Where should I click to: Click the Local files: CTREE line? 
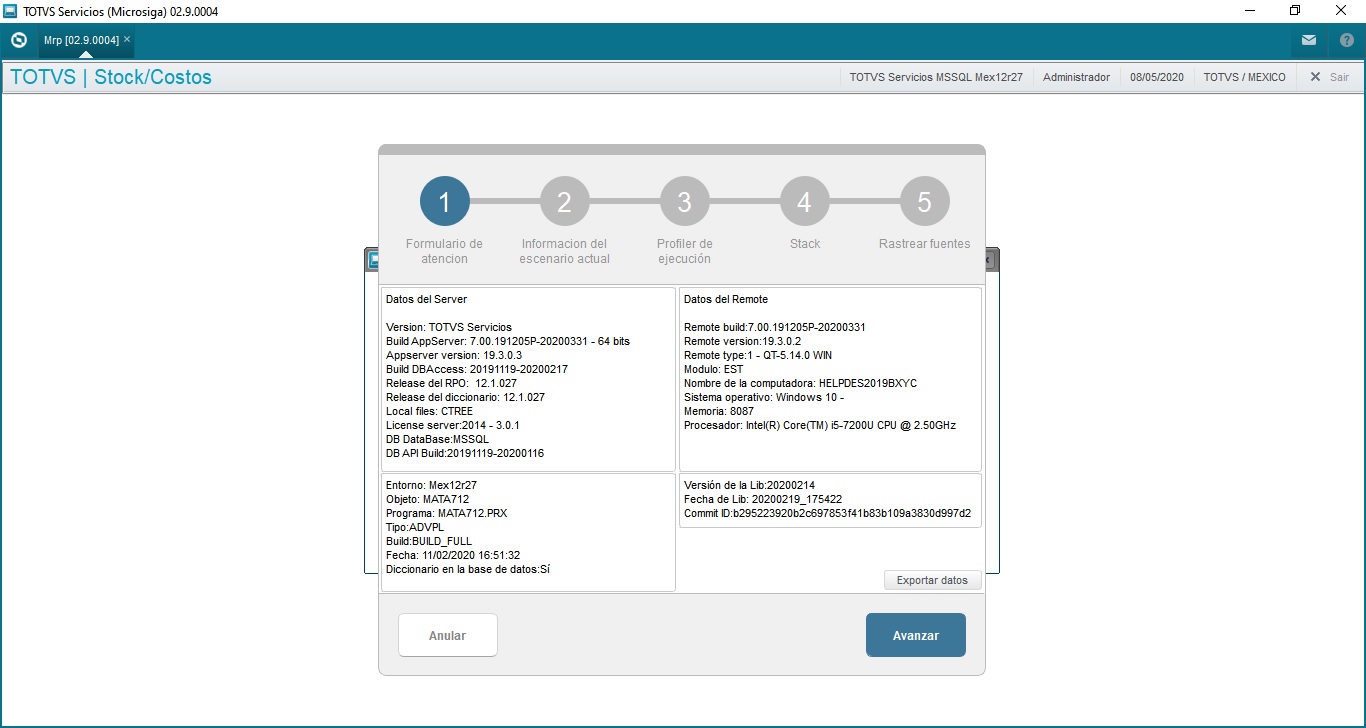[429, 411]
